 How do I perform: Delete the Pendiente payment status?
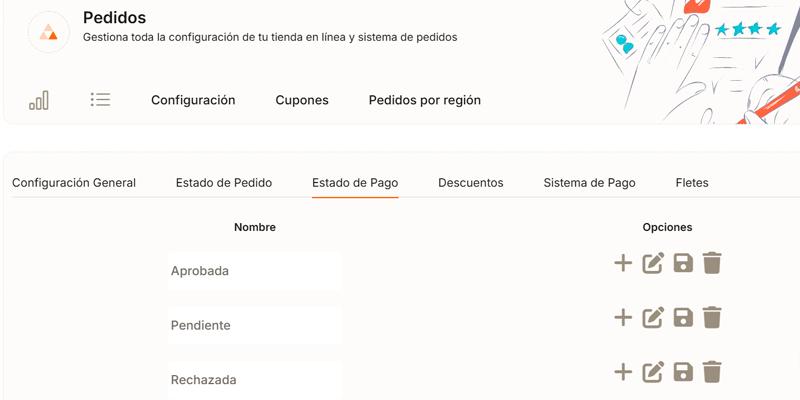point(712,318)
